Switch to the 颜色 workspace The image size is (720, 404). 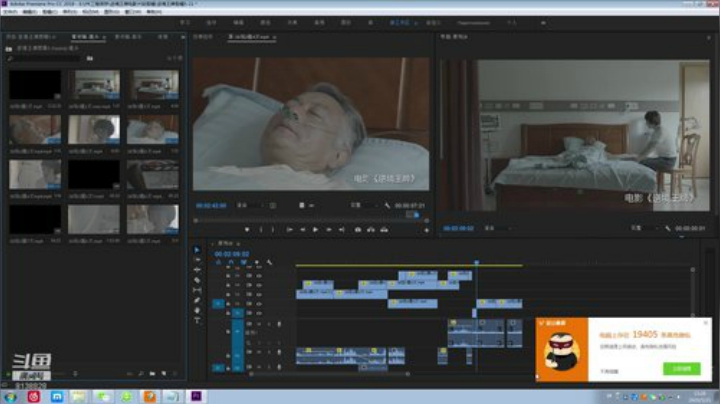[x=265, y=22]
